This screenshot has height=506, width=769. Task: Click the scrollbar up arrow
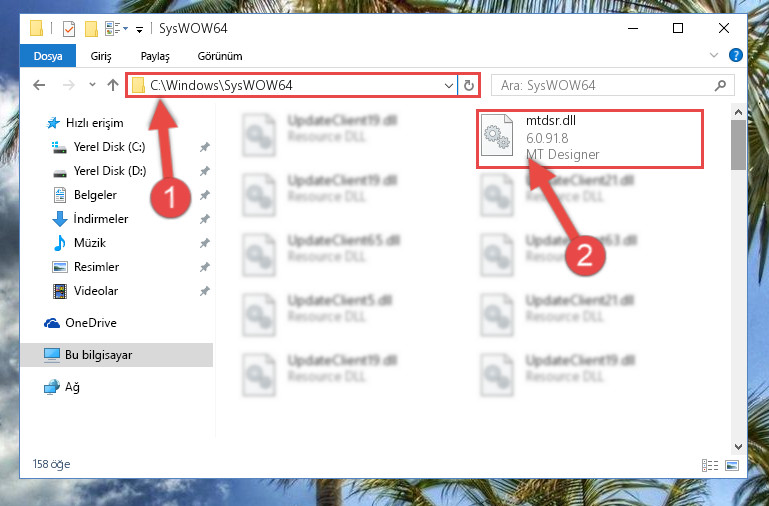pos(738,112)
